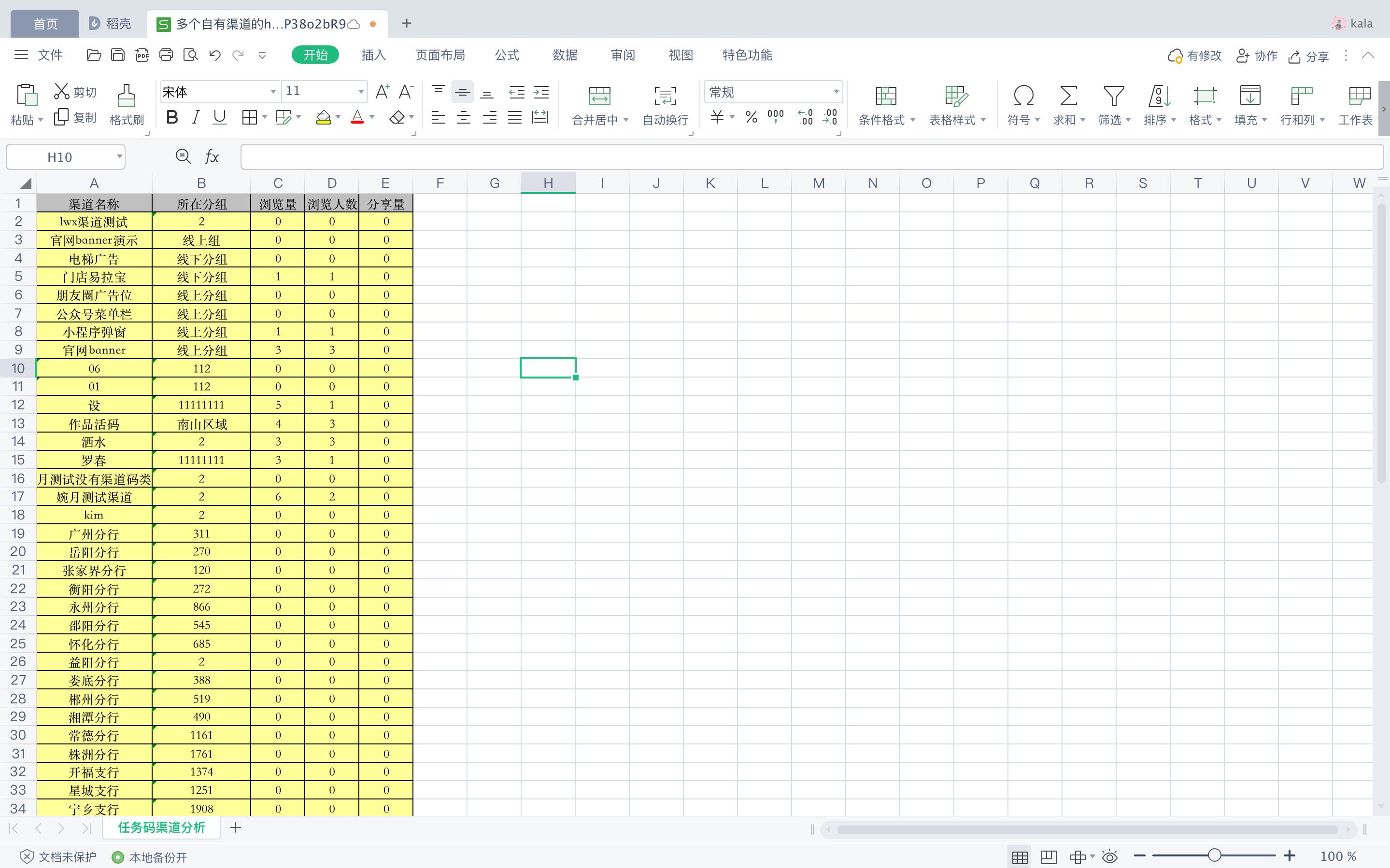This screenshot has height=868, width=1390.
Task: Click the fx insert function icon
Action: 212,156
